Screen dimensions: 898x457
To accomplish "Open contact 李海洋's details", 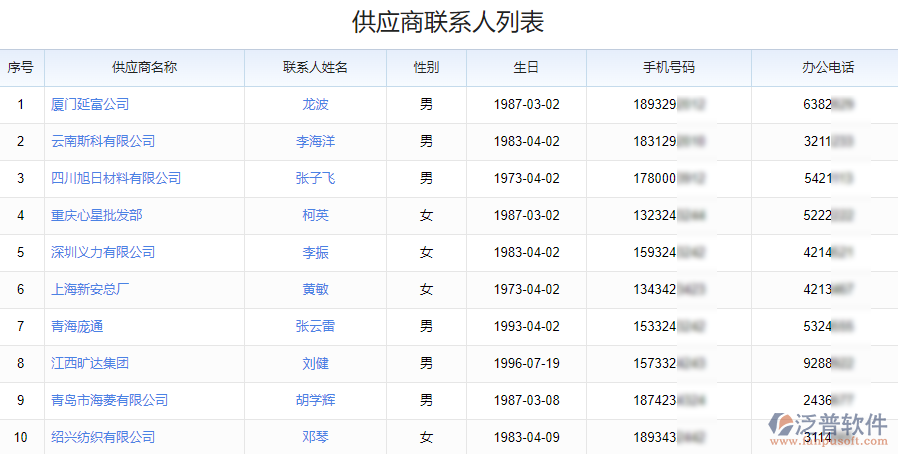I will (x=315, y=141).
